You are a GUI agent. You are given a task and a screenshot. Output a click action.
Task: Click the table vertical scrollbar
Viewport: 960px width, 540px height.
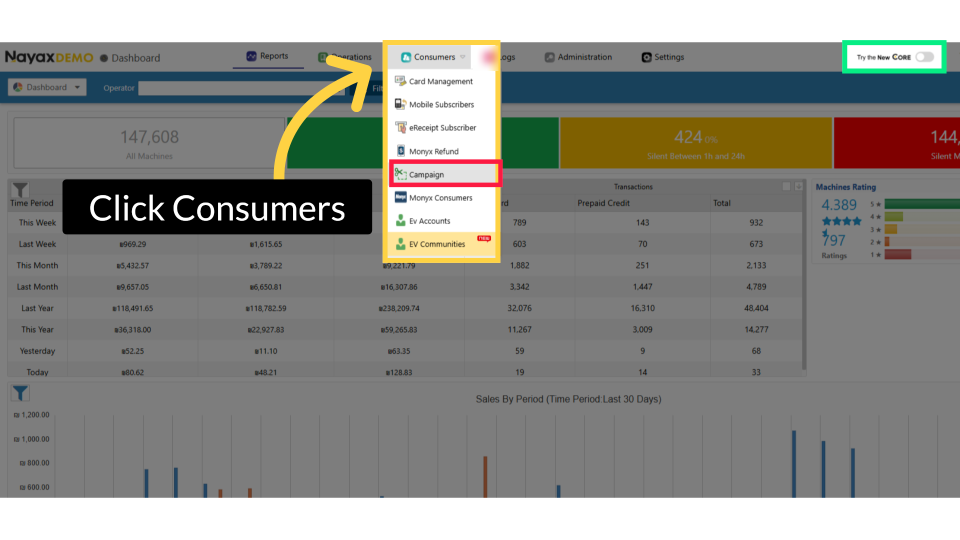[x=803, y=276]
